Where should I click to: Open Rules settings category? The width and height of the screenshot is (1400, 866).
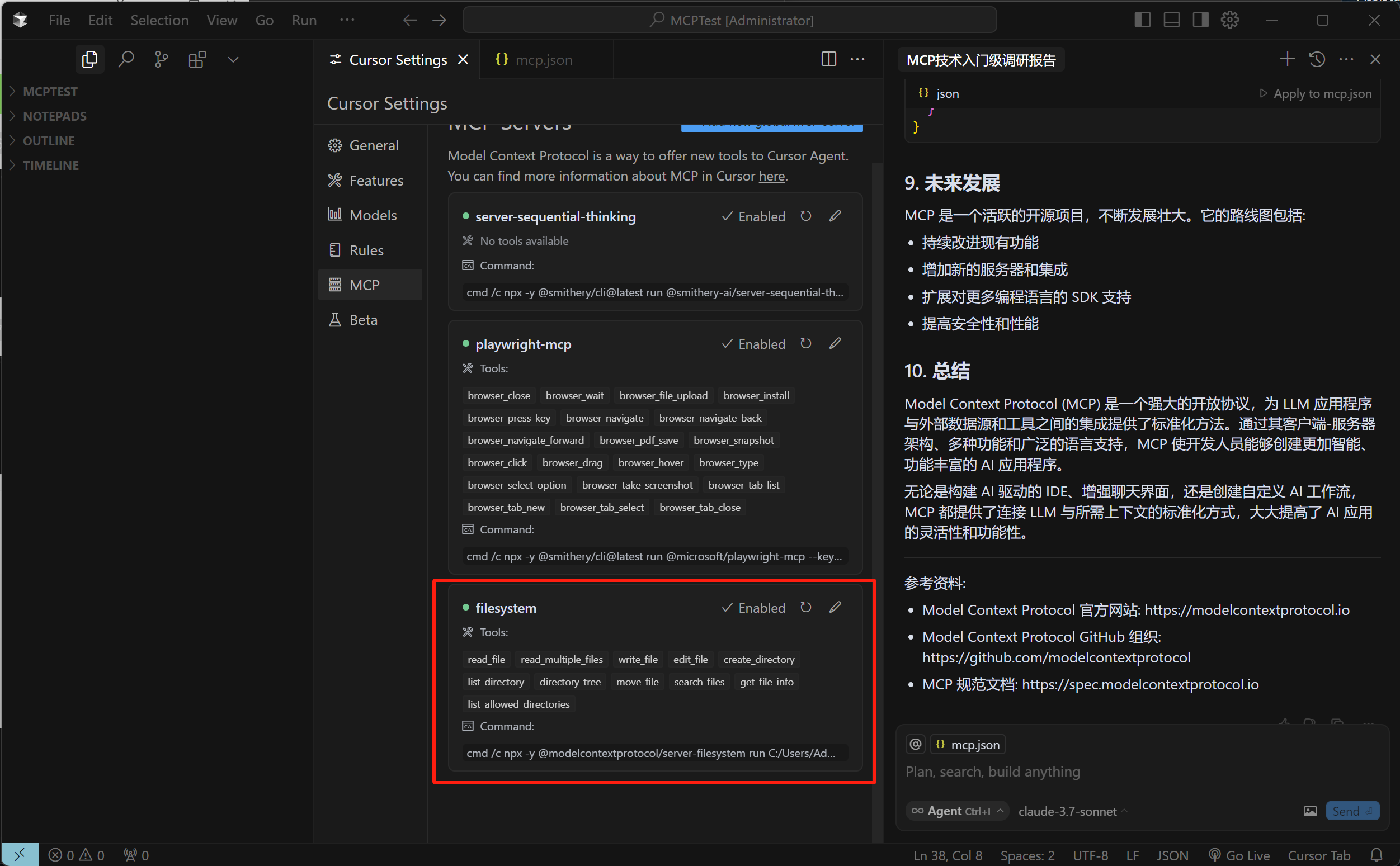tap(371, 250)
